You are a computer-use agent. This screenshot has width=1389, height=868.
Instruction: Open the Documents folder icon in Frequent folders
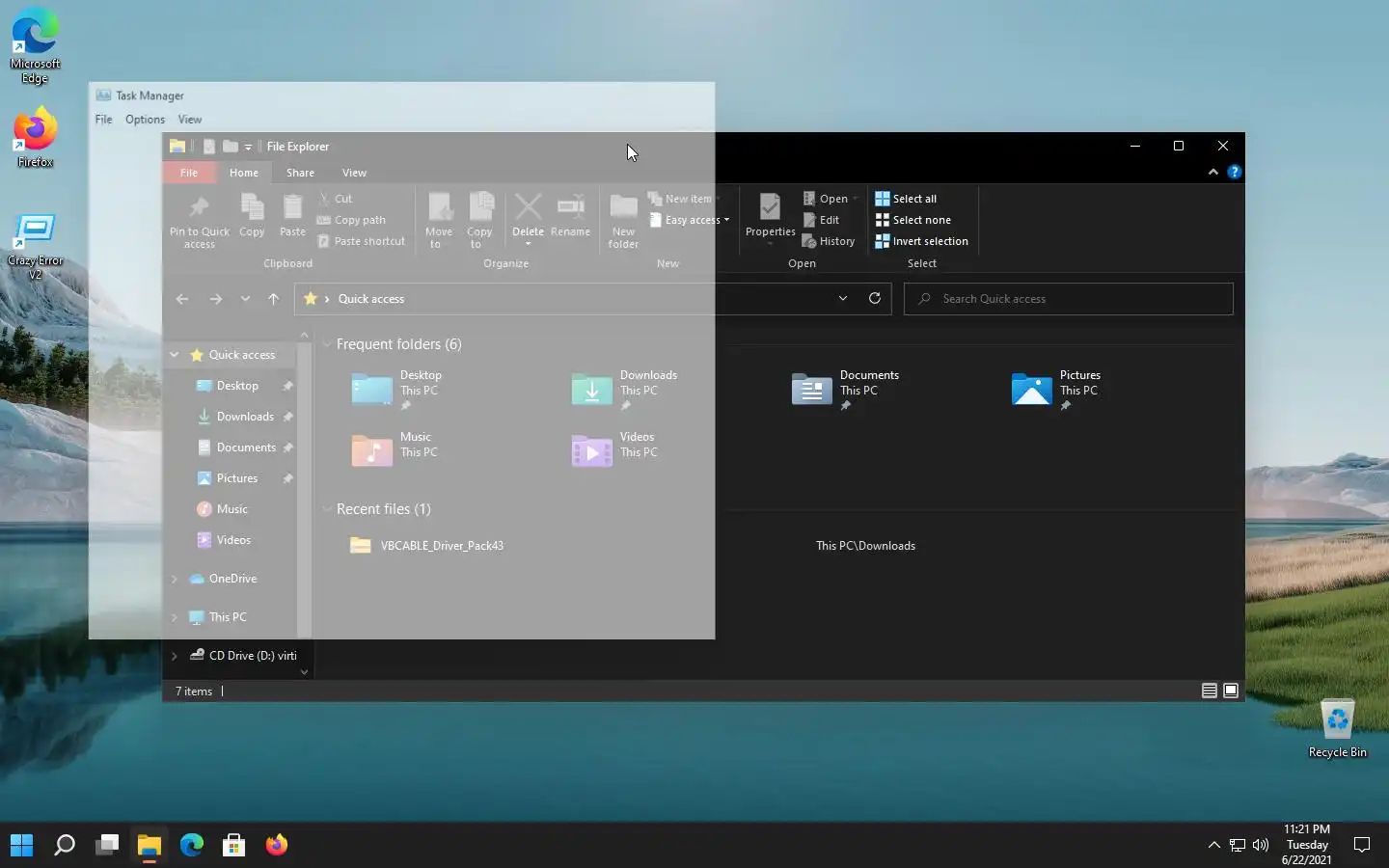[x=811, y=390]
